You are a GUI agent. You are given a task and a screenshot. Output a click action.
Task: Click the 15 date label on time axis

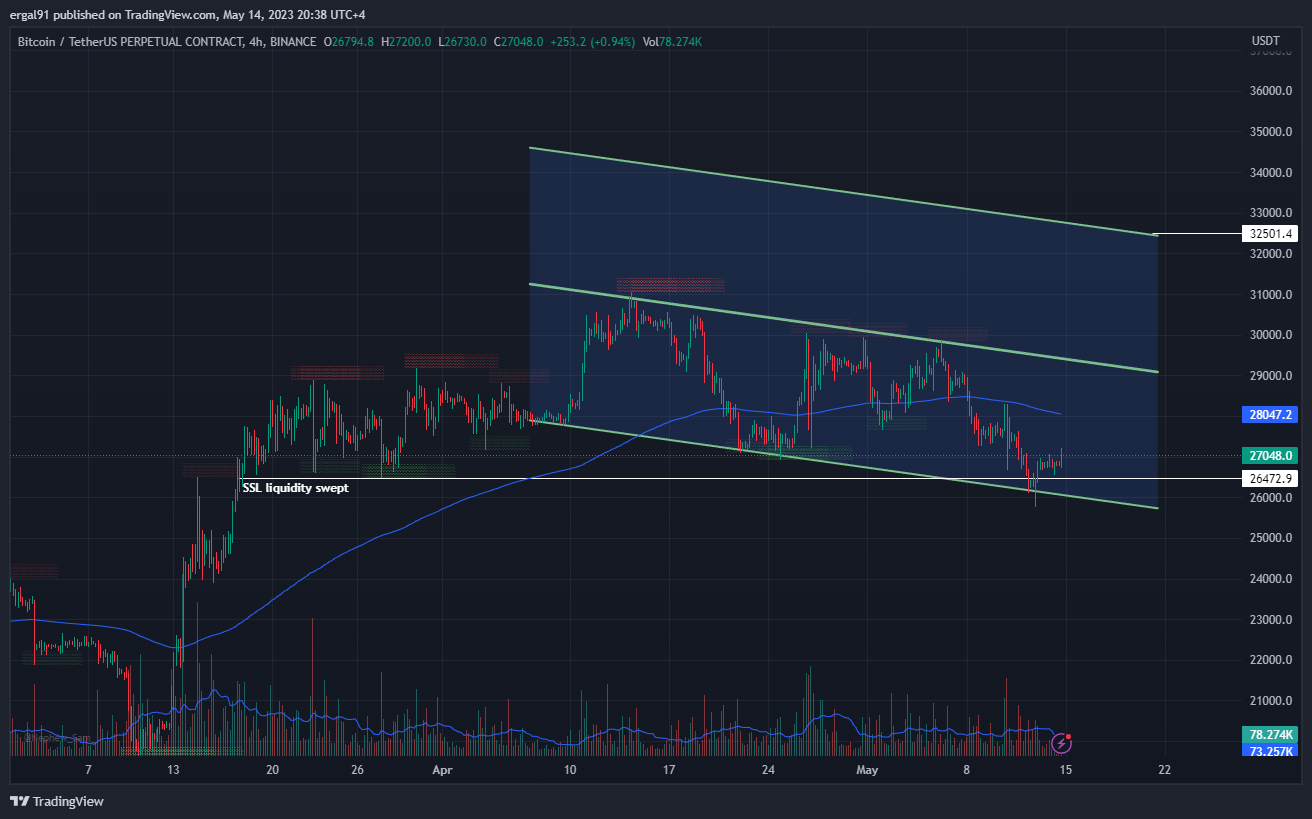coord(1066,770)
